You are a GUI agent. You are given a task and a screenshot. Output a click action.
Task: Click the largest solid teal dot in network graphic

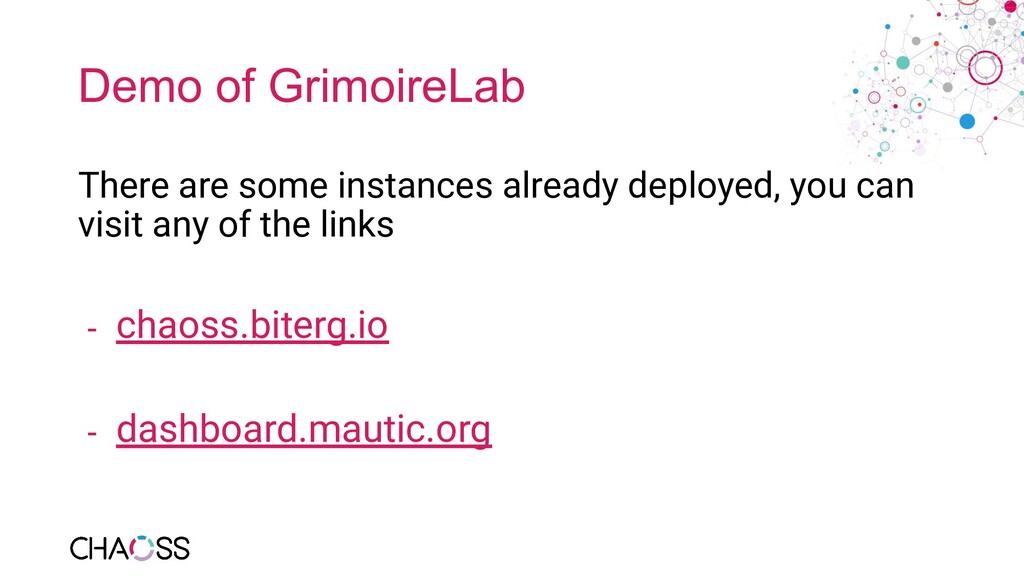(903, 63)
